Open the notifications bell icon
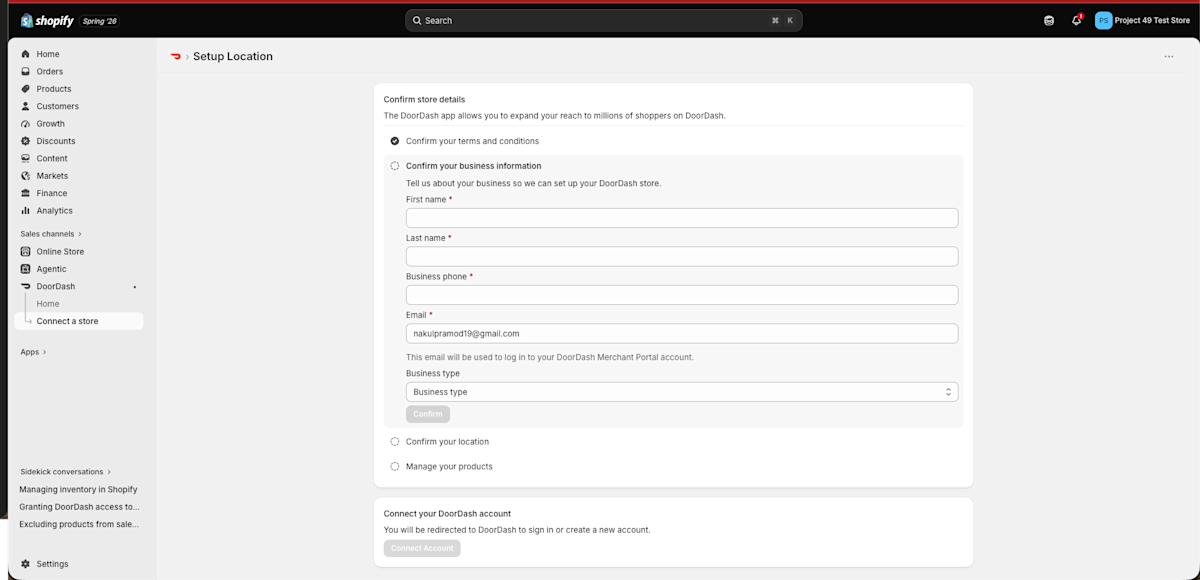 coord(1076,20)
